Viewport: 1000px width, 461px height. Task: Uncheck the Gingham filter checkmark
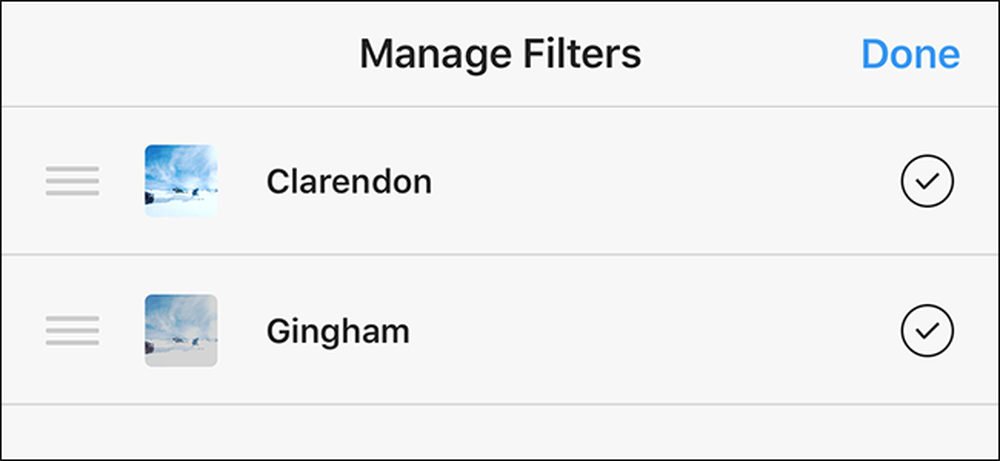coord(927,330)
